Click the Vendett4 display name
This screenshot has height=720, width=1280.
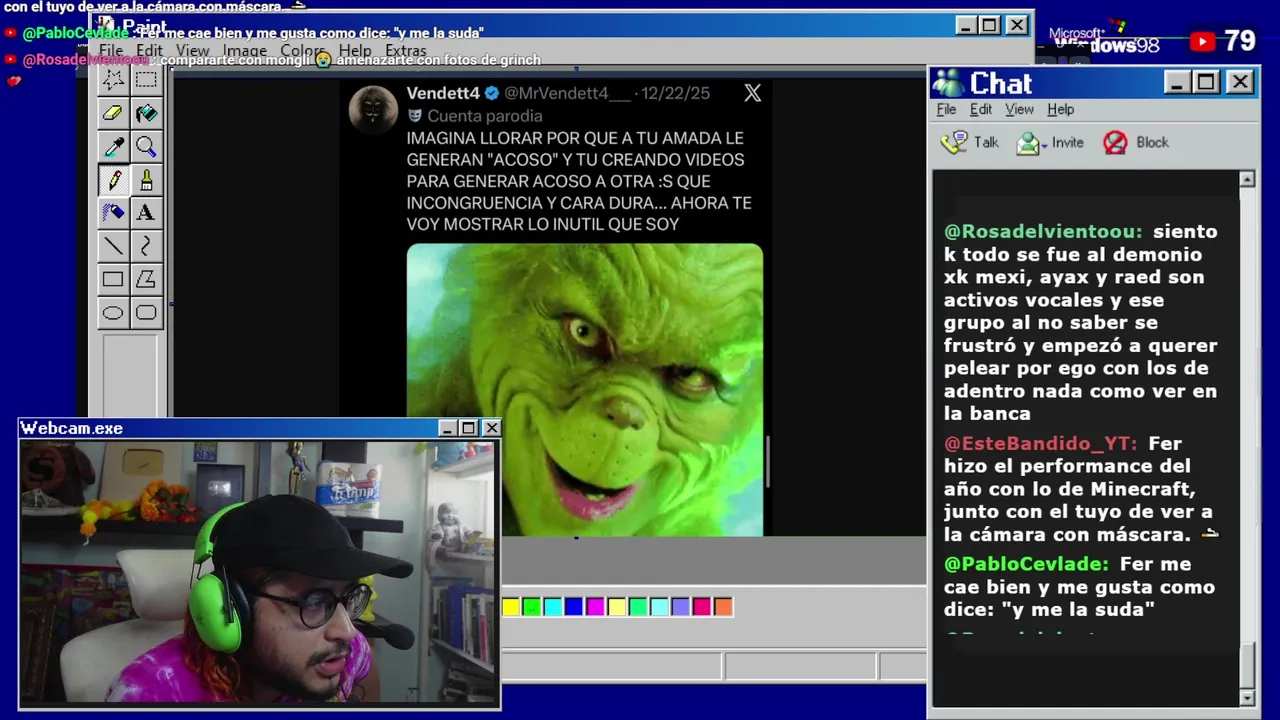[x=443, y=93]
